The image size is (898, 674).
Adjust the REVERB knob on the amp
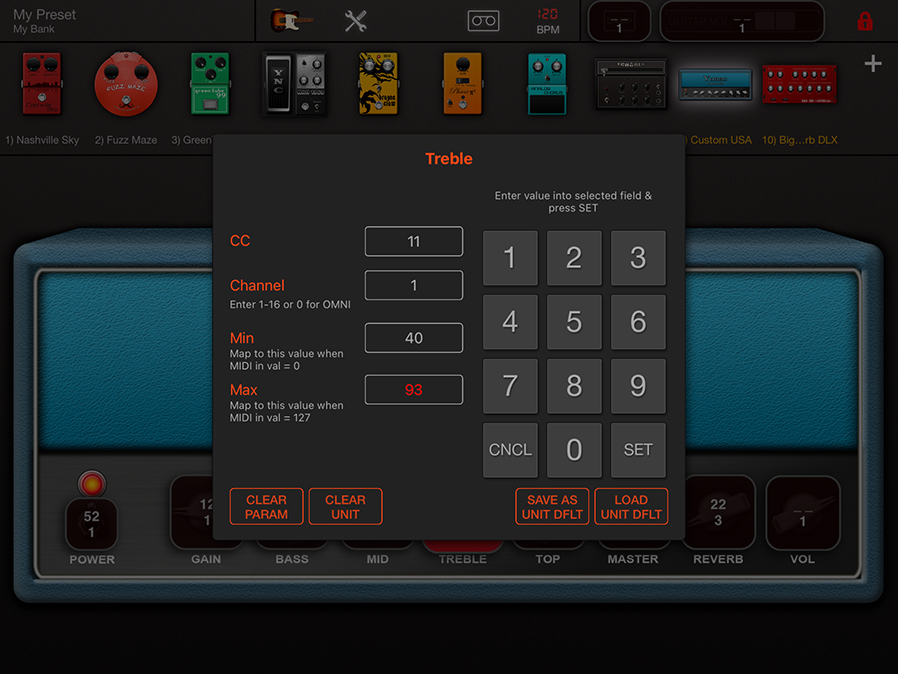click(x=718, y=512)
